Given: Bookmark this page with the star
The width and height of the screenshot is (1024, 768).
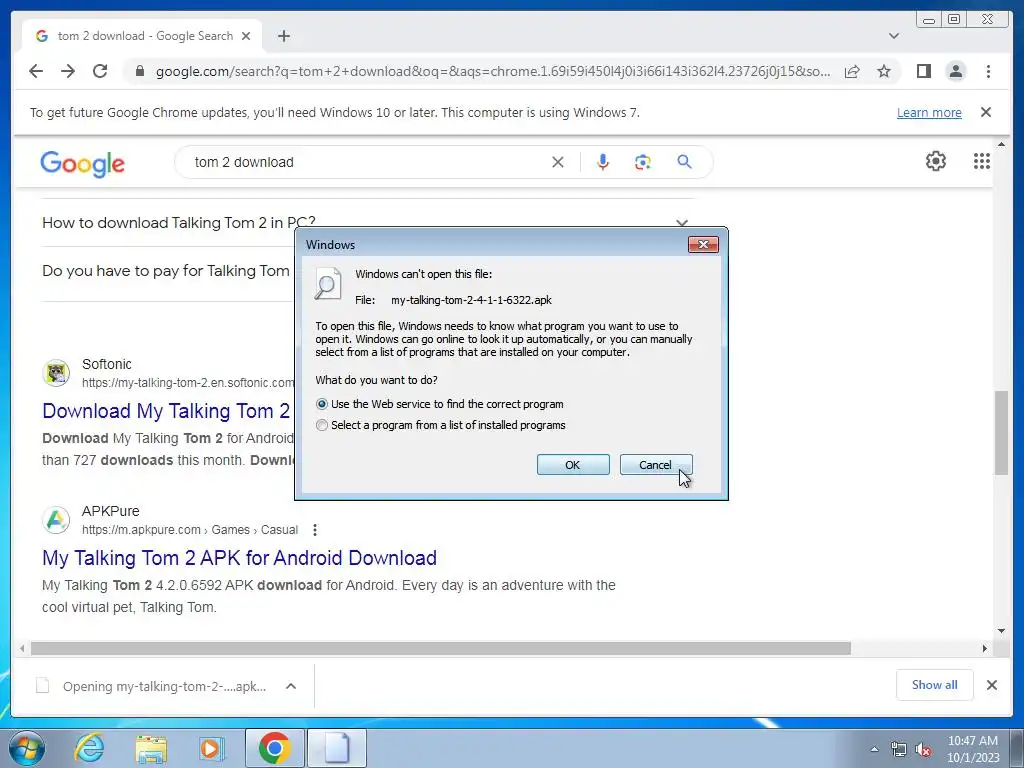Looking at the screenshot, I should coord(884,71).
